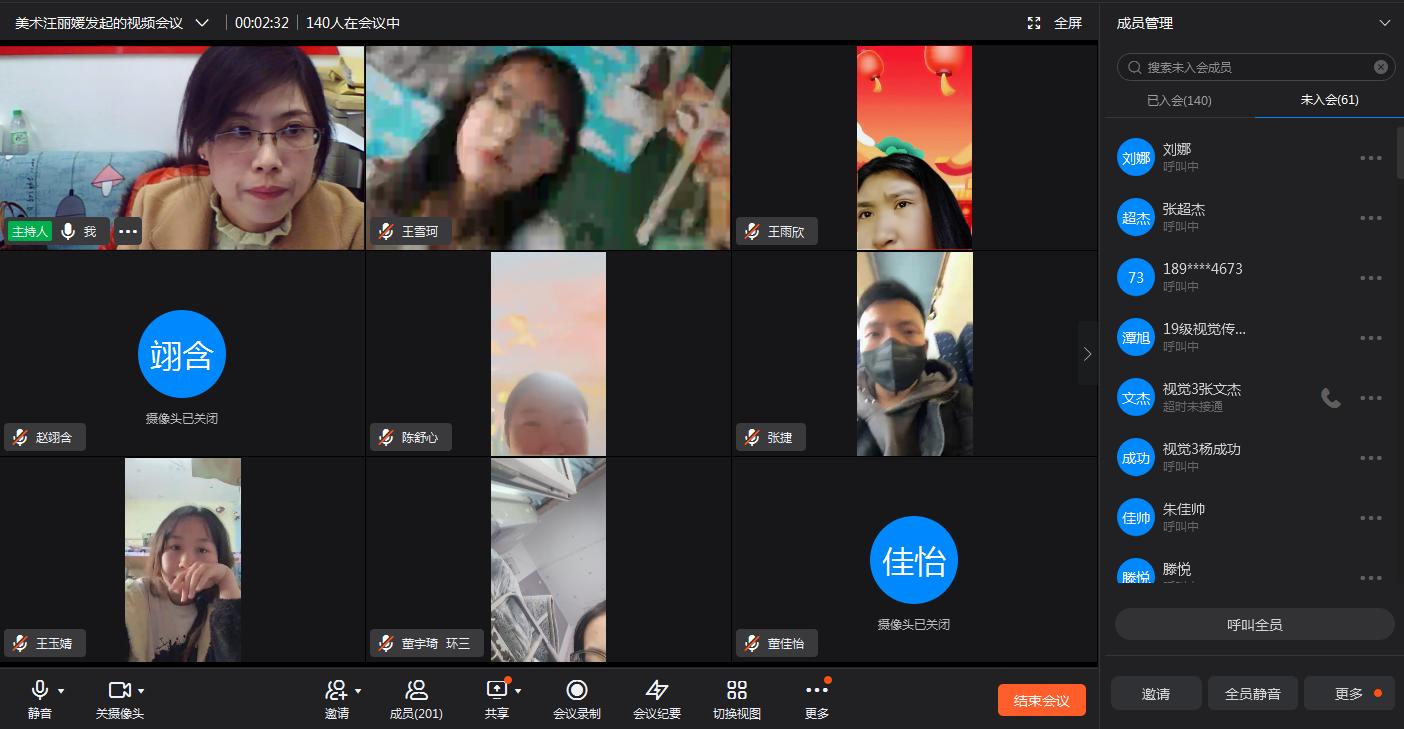Mute my microphone (静音)
This screenshot has height=729, width=1404.
(x=40, y=690)
